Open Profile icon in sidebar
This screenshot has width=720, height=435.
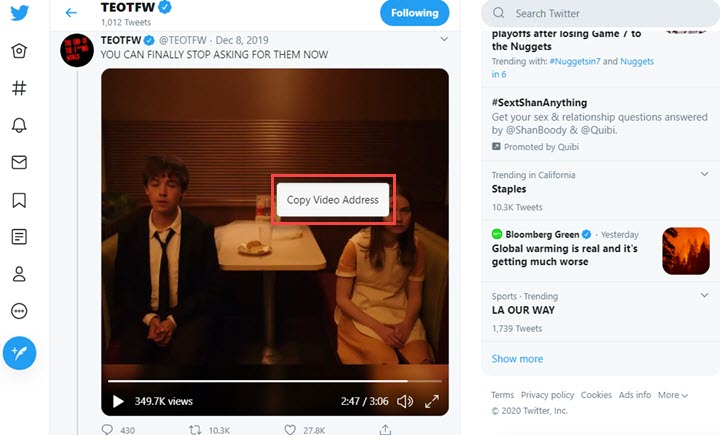[19, 274]
